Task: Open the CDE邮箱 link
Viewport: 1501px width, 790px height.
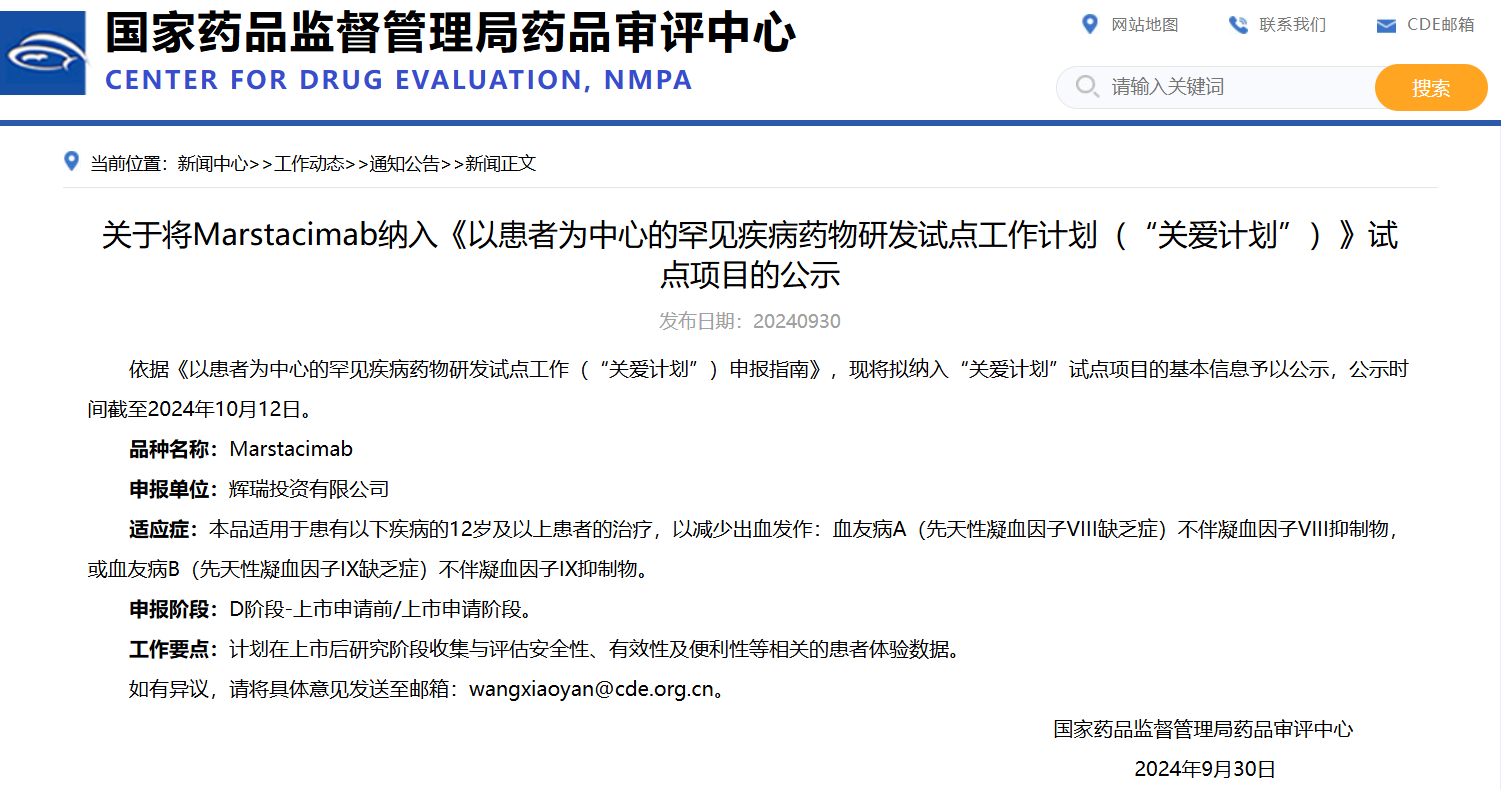Action: [1441, 25]
